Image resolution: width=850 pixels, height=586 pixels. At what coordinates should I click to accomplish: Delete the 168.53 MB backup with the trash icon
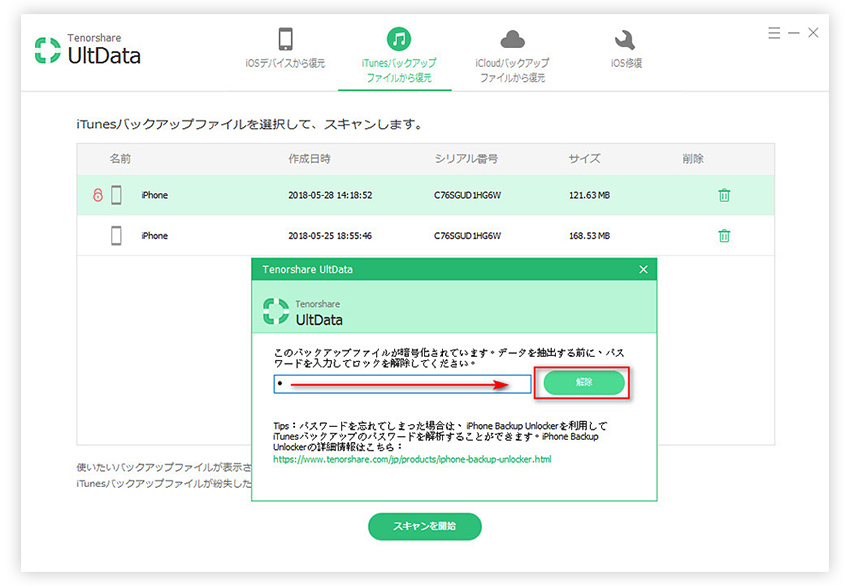coord(724,236)
